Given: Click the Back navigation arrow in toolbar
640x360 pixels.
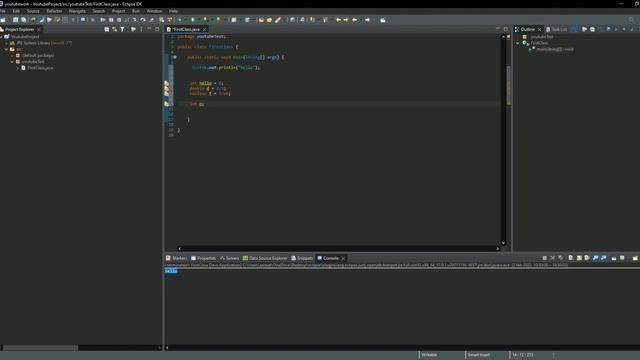Looking at the screenshot, I should [354, 20].
